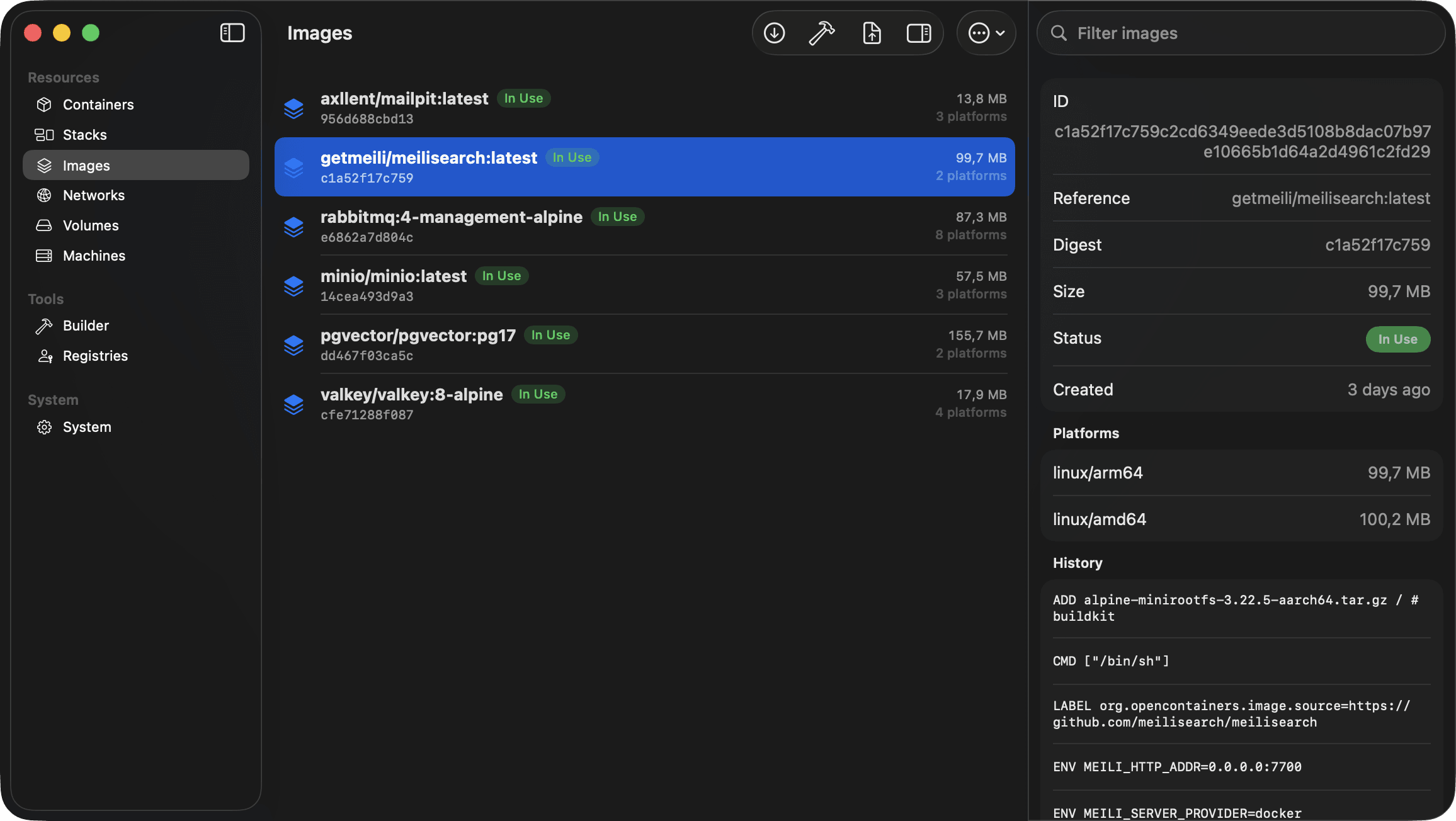The image size is (1456, 821).
Task: Click the Size value in the details panel
Action: (x=1399, y=292)
